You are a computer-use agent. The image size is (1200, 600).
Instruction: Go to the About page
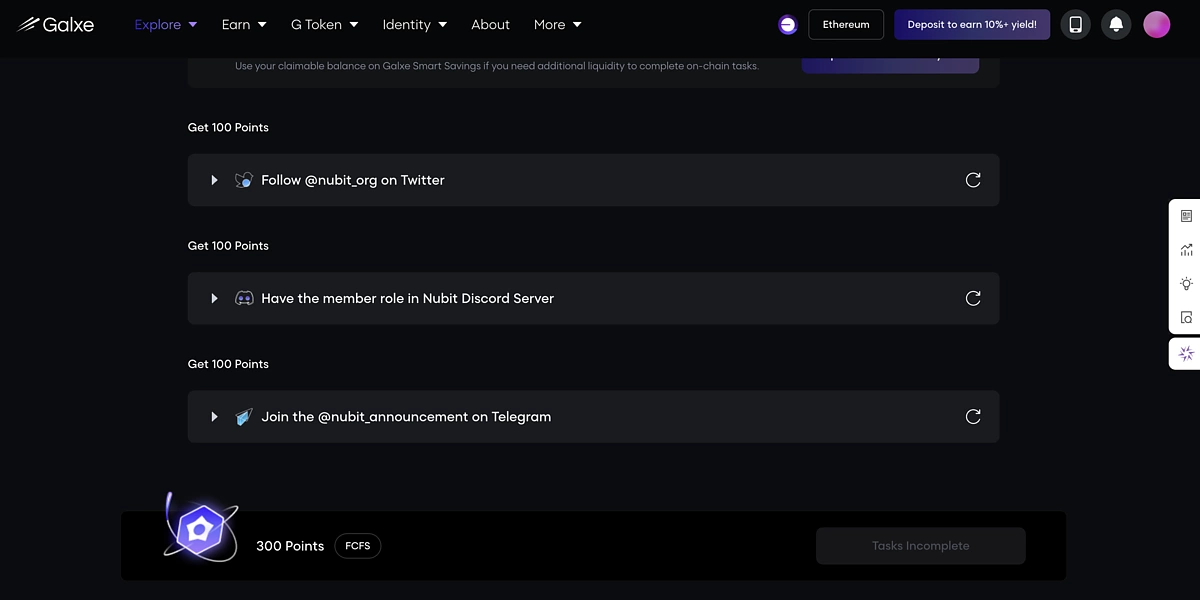click(x=490, y=24)
